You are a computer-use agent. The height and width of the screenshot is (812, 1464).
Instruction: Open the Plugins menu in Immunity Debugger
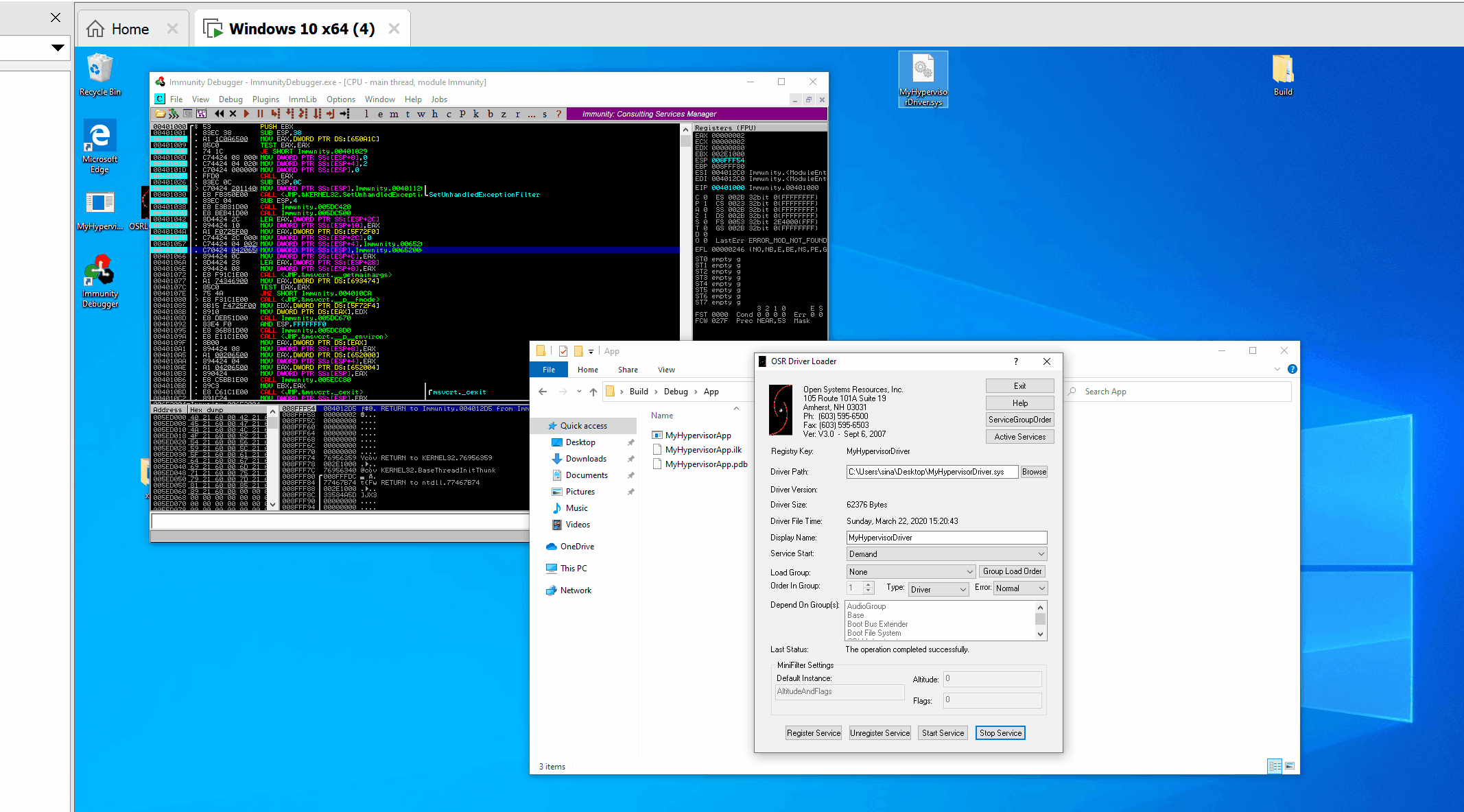point(265,99)
